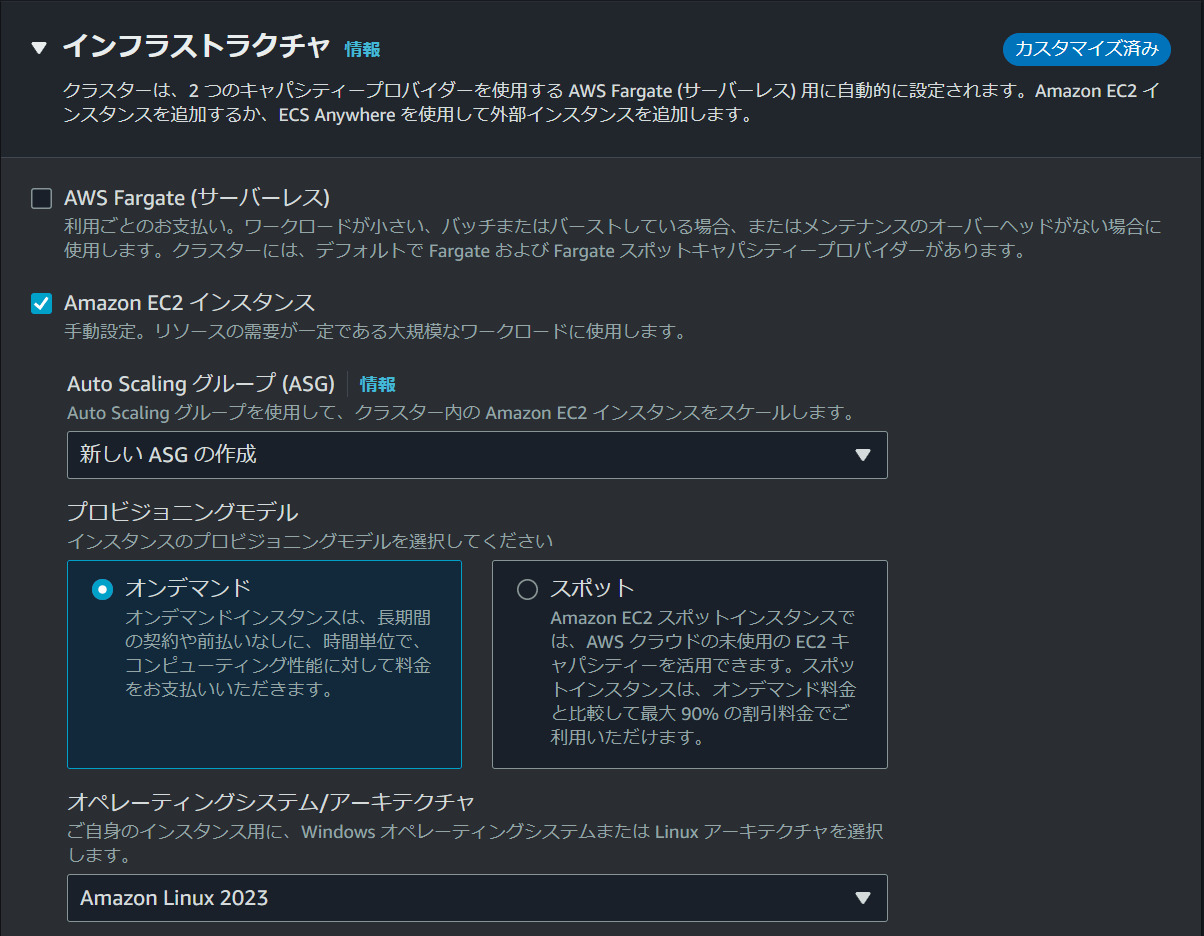
Task: Click プロビジョニングモデル label text
Action: [x=183, y=512]
